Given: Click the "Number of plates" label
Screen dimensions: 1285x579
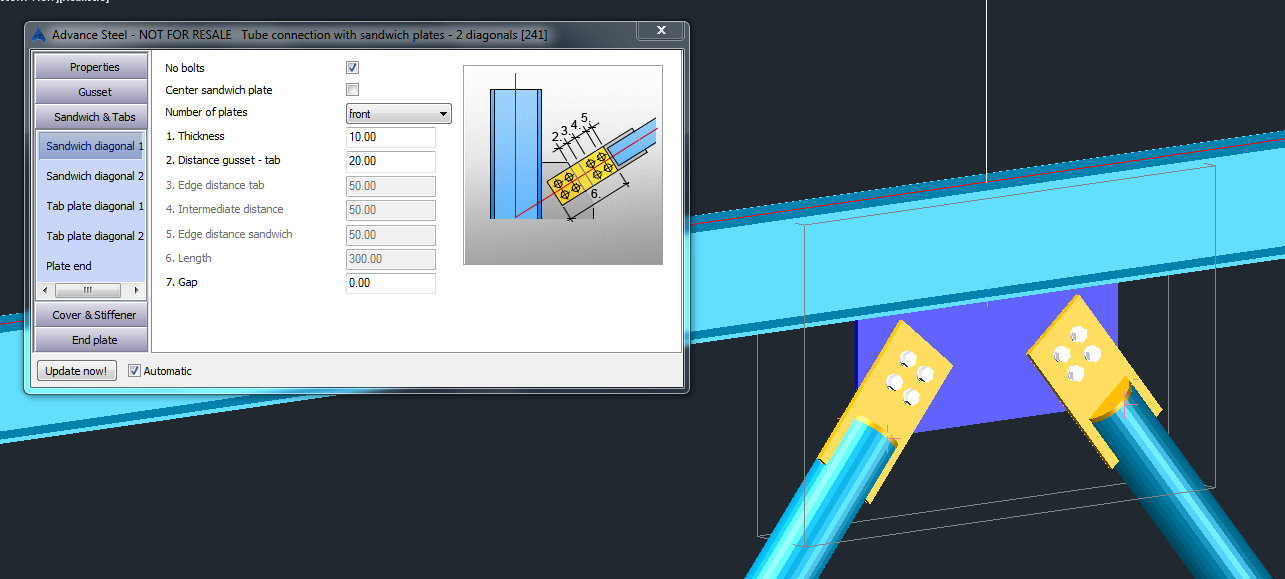Looking at the screenshot, I should coord(206,112).
